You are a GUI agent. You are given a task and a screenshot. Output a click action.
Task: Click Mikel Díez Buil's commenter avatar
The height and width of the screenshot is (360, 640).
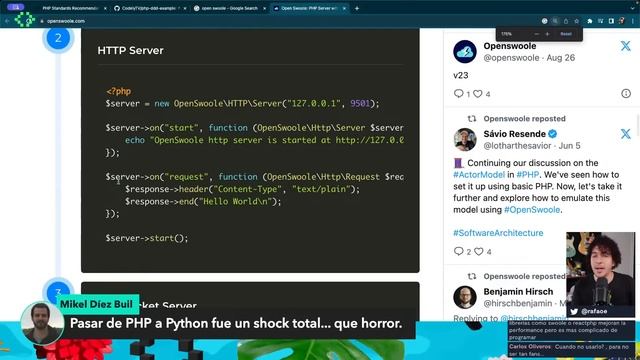pos(42,324)
